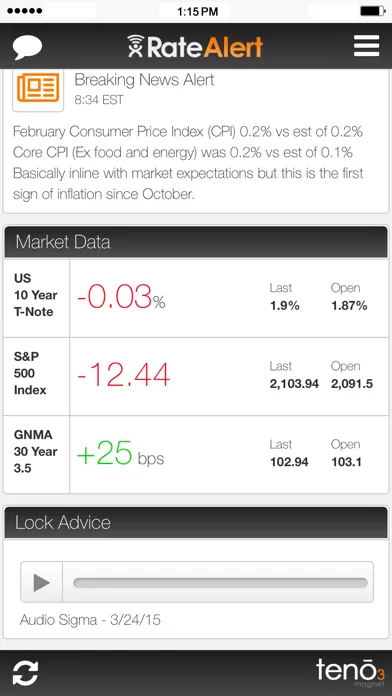Tap the orange newspaper alert icon

coord(38,88)
